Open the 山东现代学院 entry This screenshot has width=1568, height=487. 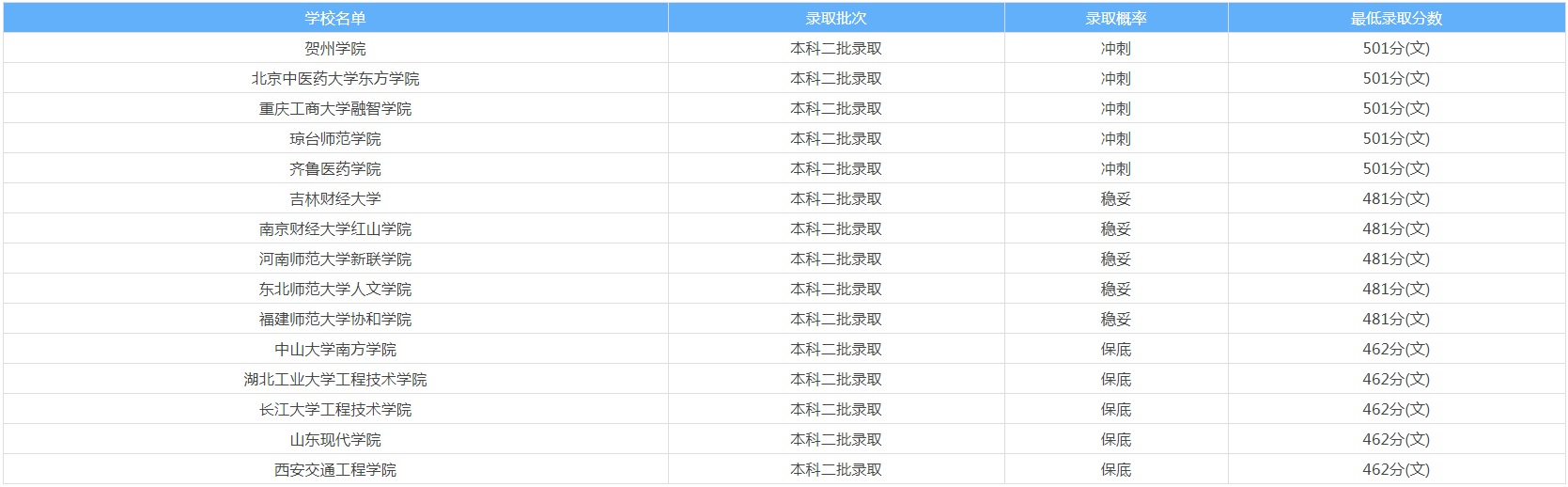(x=335, y=439)
